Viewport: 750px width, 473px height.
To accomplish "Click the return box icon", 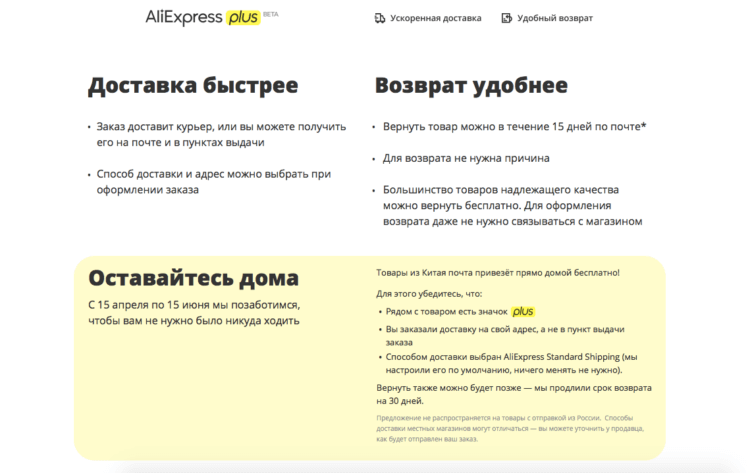I will [506, 18].
